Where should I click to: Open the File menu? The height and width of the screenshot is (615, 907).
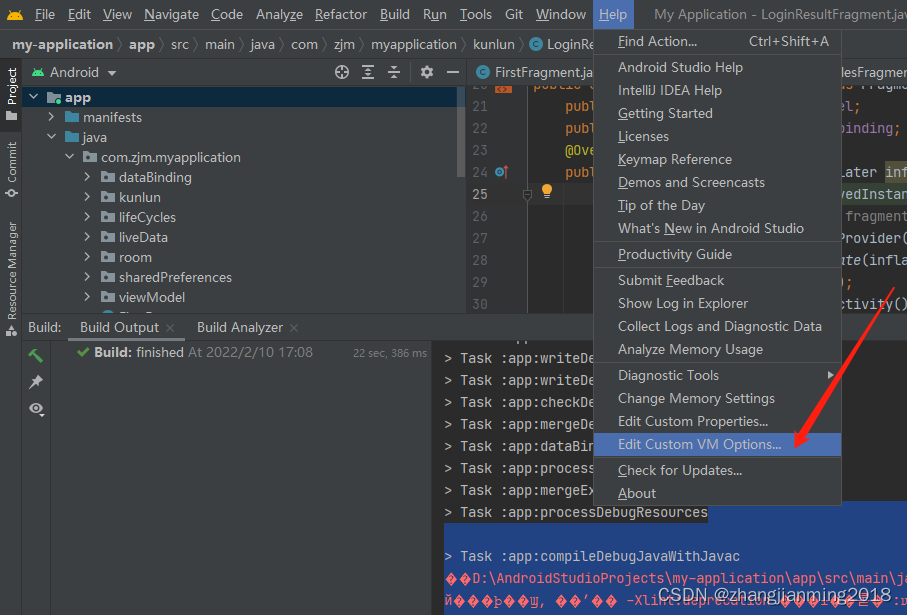[45, 14]
